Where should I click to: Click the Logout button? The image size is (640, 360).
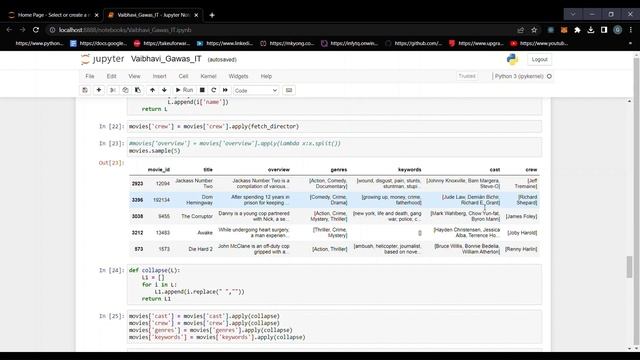(x=539, y=60)
